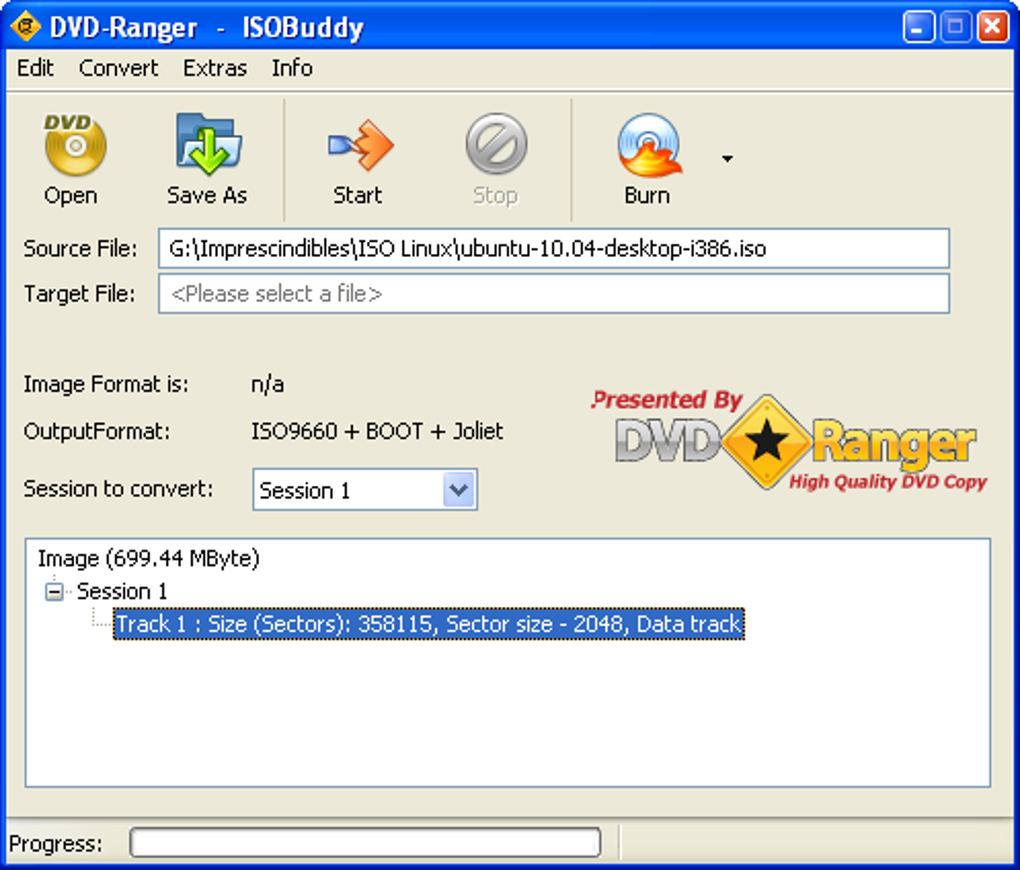
Task: Select the Image (699.44 MByte) root item
Action: pyautogui.click(x=148, y=558)
